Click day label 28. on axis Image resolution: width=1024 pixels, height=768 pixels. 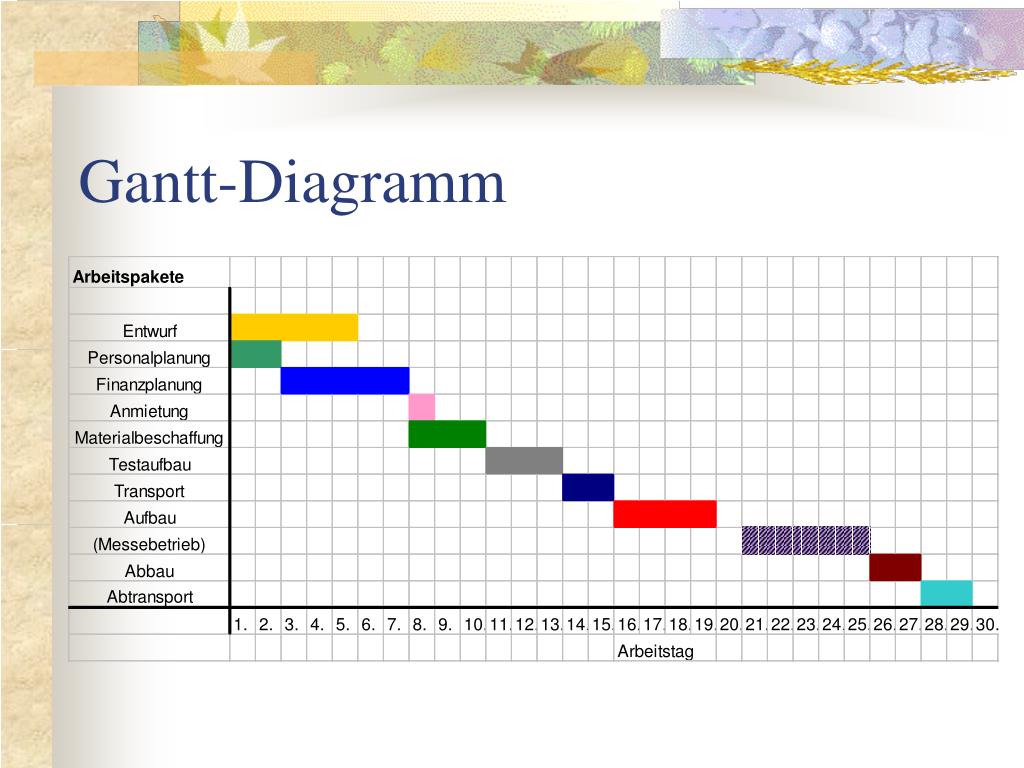coord(935,625)
